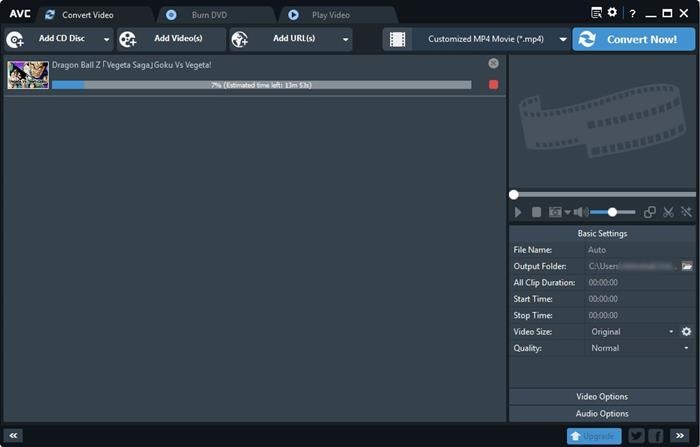Remove the Dragon Ball Z item with X icon

[493, 63]
